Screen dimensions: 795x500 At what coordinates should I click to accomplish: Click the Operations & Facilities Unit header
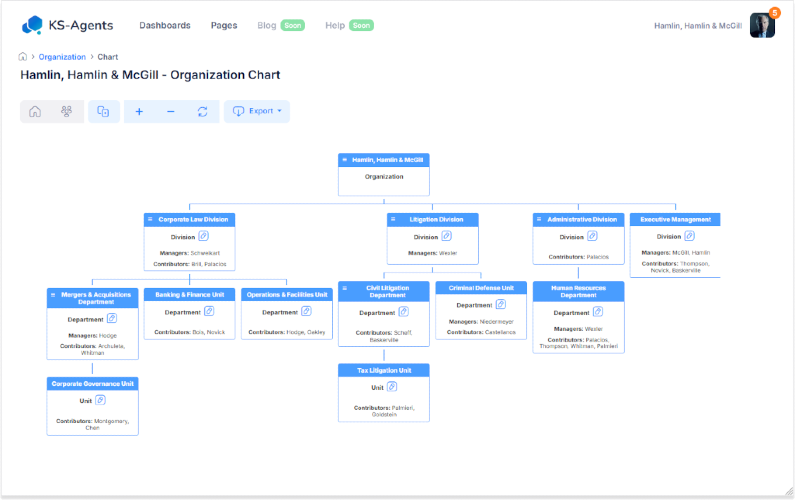pyautogui.click(x=287, y=295)
